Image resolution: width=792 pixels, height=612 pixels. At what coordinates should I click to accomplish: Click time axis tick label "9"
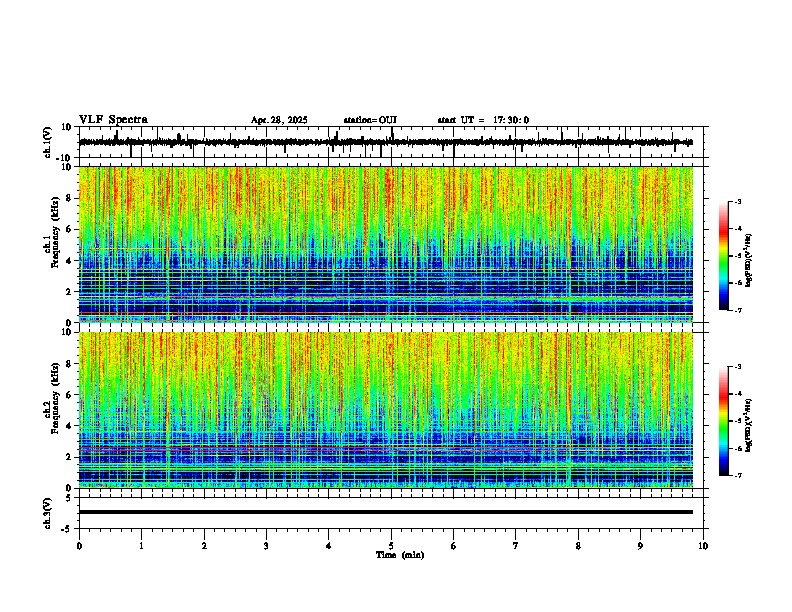click(640, 546)
